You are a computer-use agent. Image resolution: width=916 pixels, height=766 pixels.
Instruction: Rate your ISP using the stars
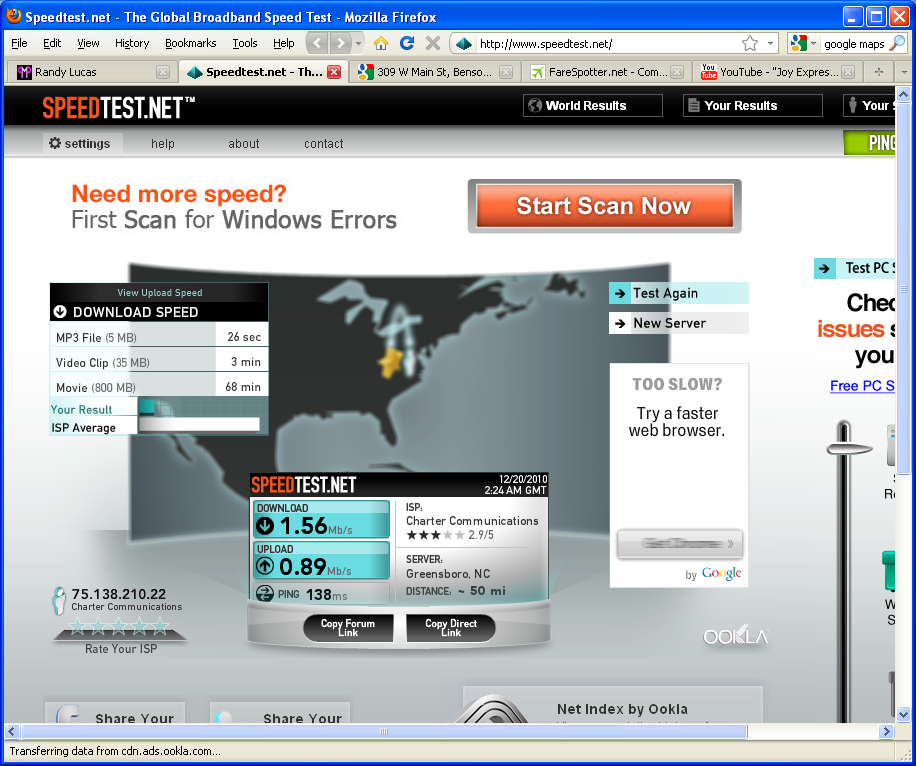coord(119,628)
